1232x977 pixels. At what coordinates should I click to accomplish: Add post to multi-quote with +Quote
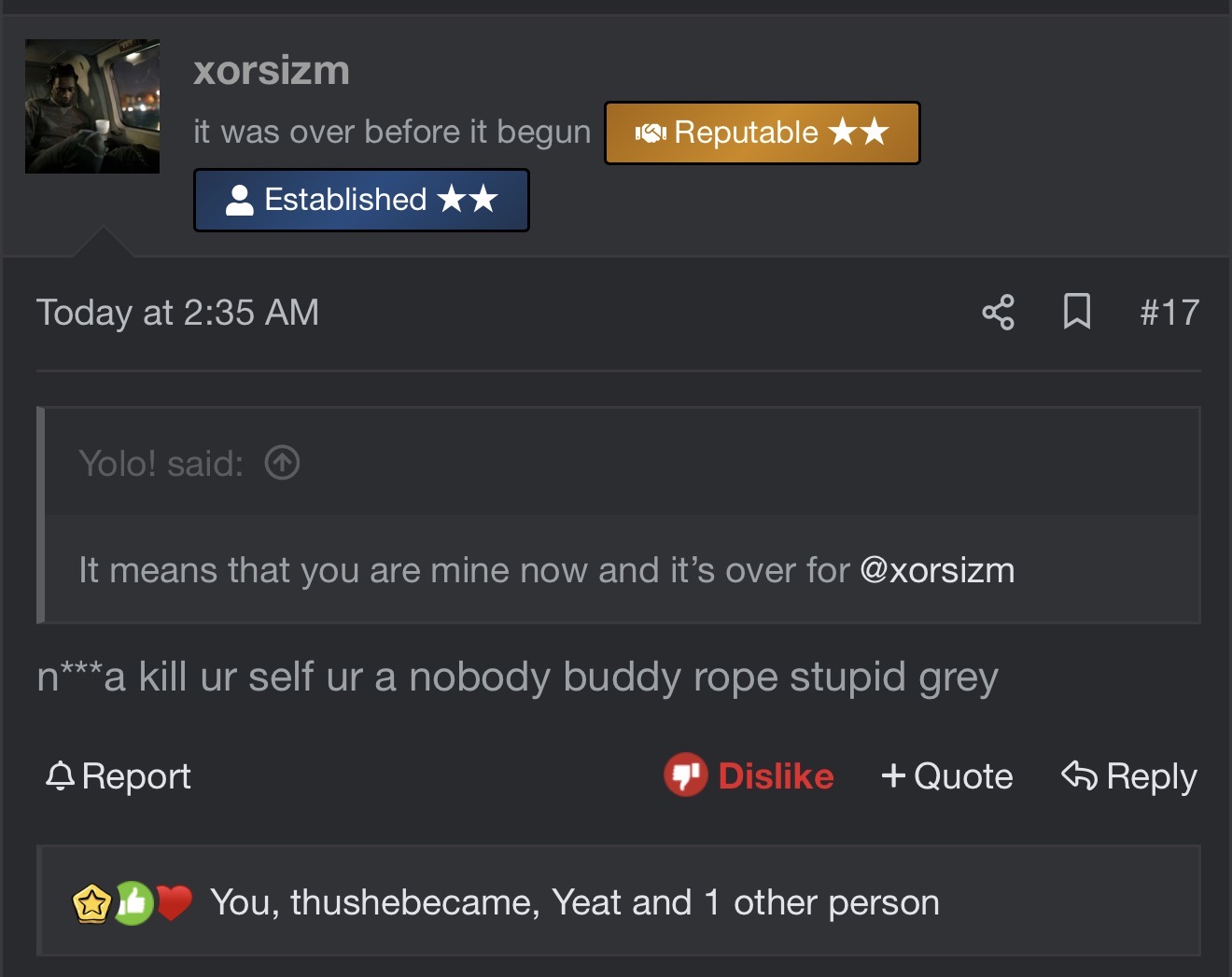[x=946, y=775]
